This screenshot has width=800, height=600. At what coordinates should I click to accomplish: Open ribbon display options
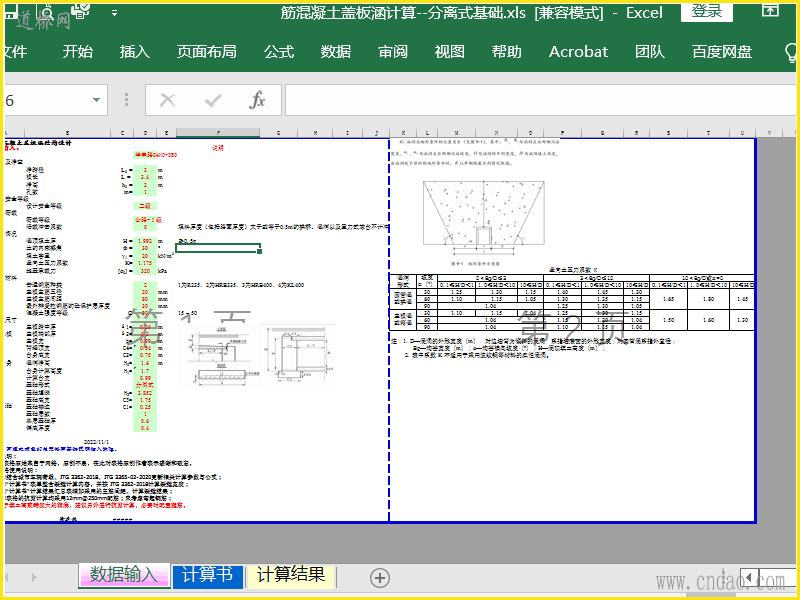(x=770, y=10)
